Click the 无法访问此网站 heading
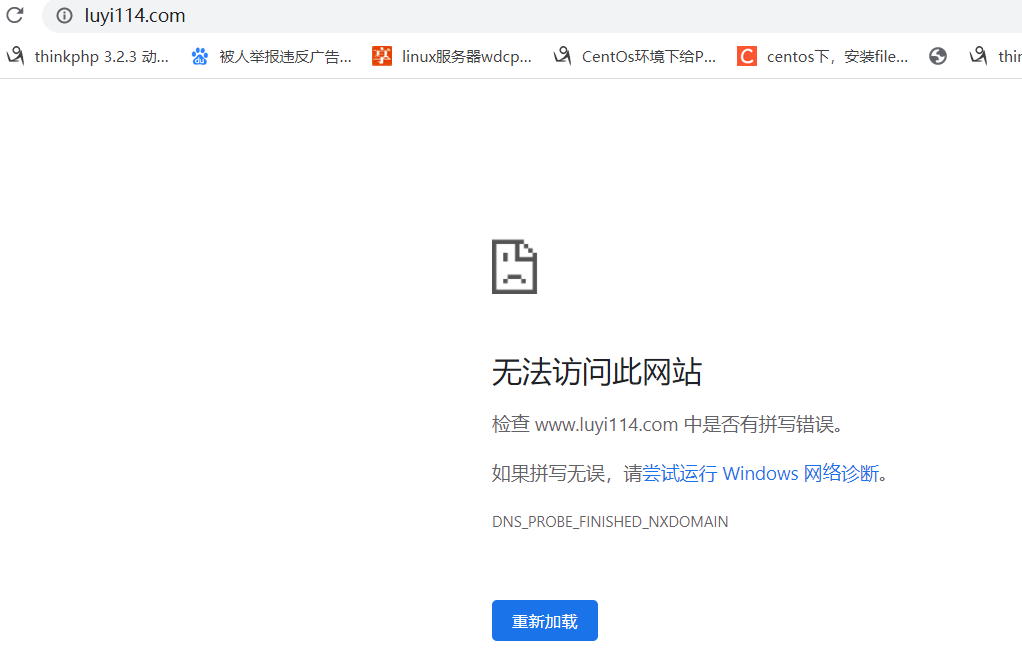This screenshot has width=1022, height=662. (596, 373)
